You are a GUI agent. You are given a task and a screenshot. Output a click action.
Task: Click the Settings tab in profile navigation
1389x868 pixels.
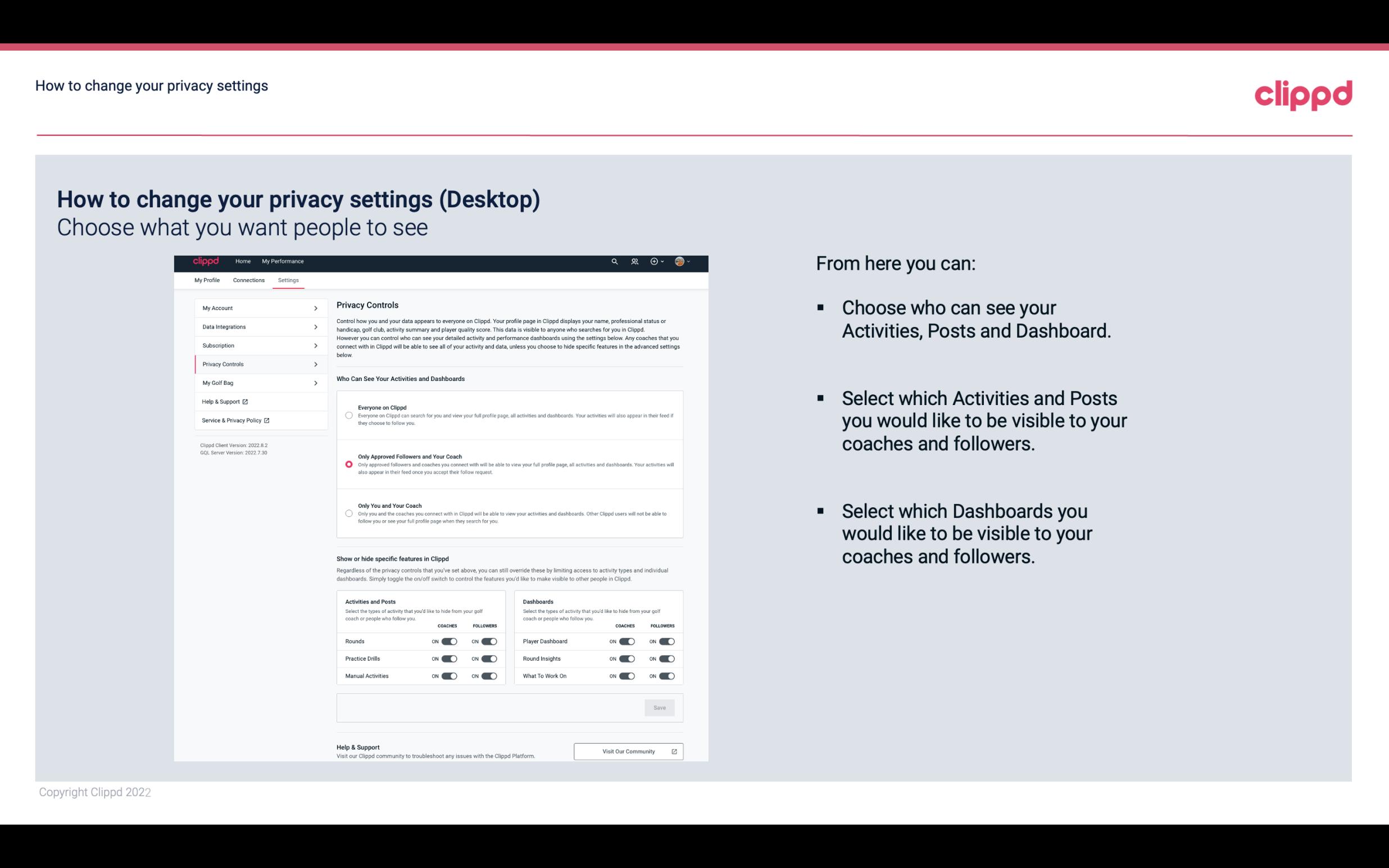tap(287, 280)
